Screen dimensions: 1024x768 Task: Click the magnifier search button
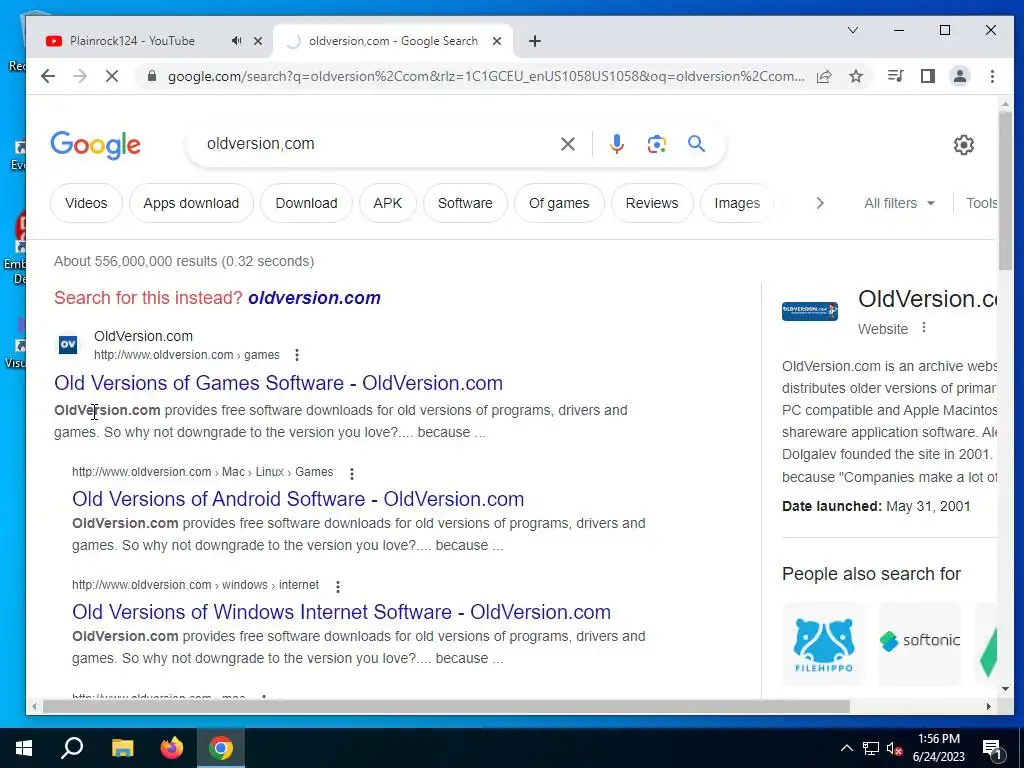[x=696, y=144]
